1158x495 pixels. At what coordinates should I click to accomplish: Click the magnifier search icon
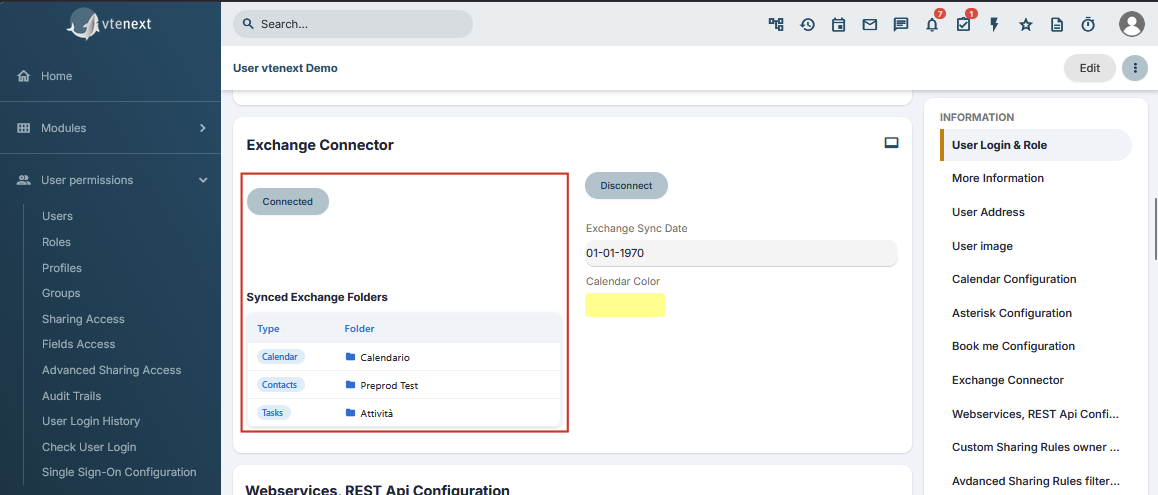[x=248, y=24]
